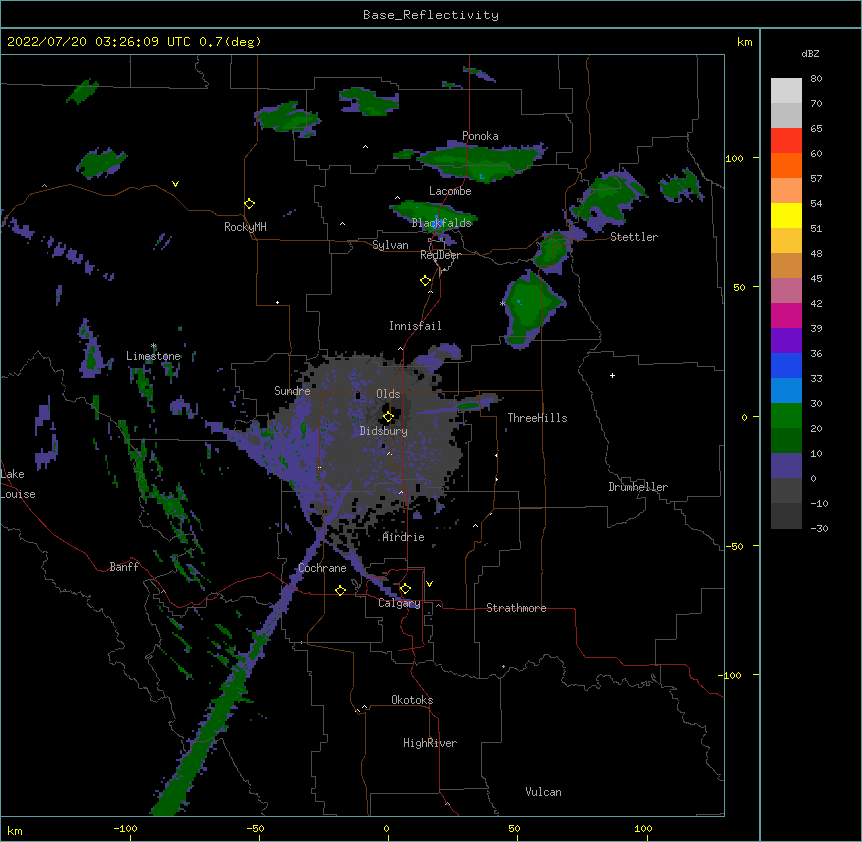The image size is (862, 842).
Task: Click the yellow V marker east of Calgary
Action: (x=429, y=584)
